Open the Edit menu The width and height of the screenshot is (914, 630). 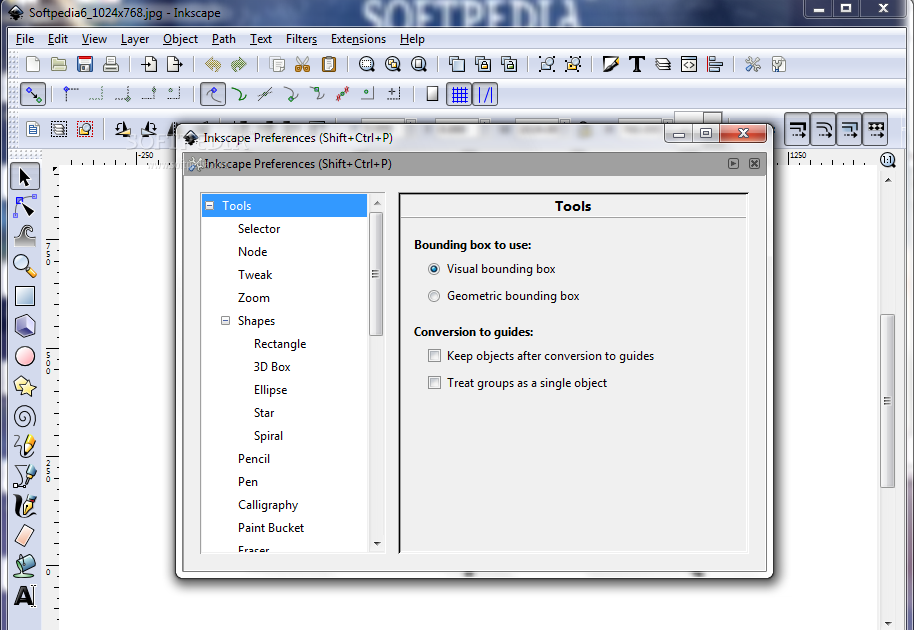click(58, 39)
